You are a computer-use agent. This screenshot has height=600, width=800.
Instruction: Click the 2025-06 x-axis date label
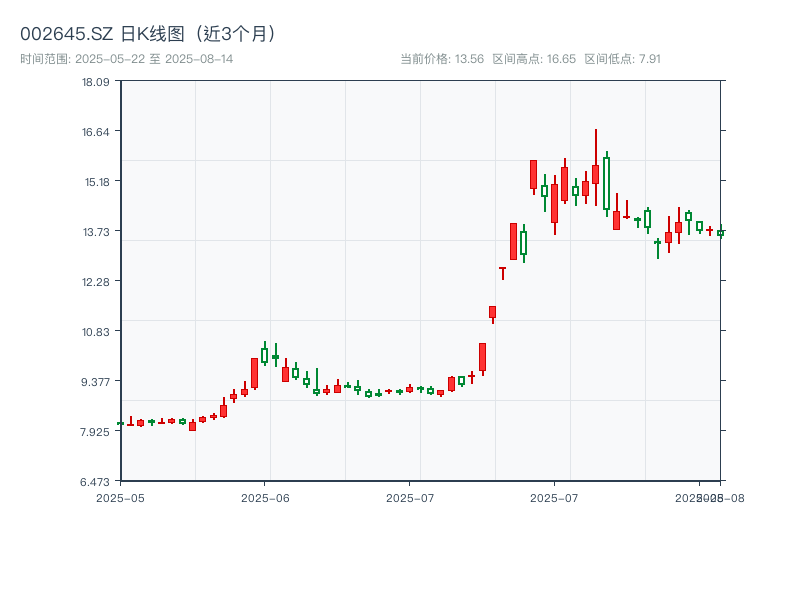tap(265, 497)
